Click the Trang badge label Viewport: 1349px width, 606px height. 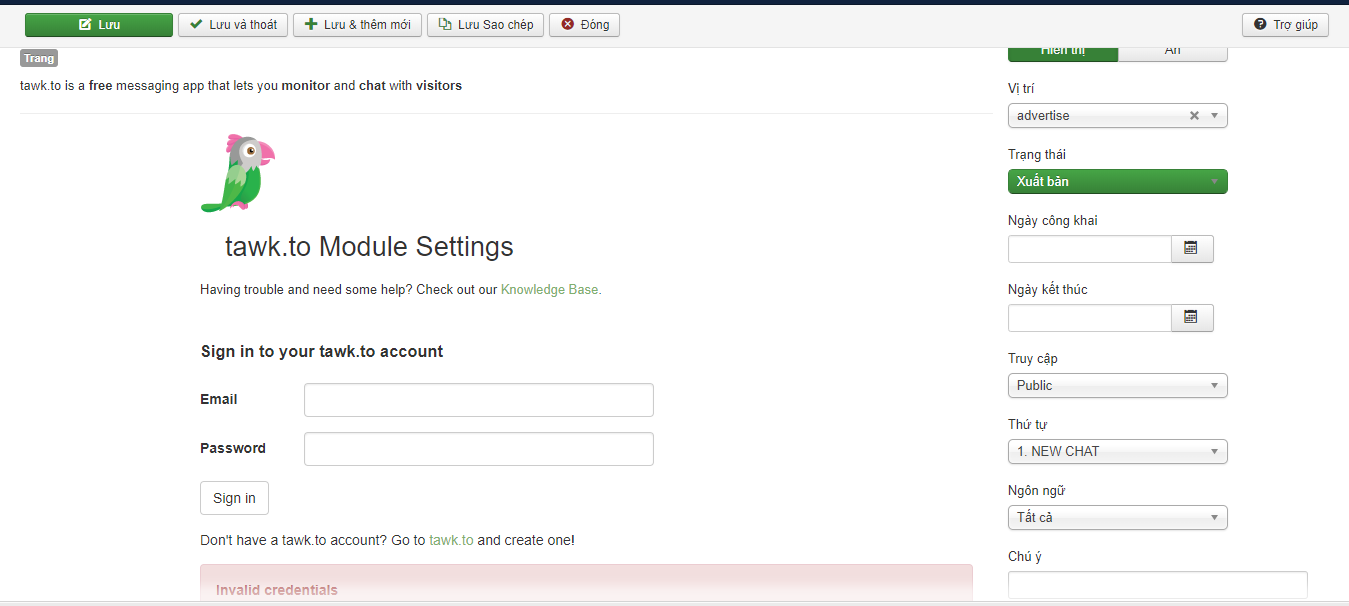39,58
